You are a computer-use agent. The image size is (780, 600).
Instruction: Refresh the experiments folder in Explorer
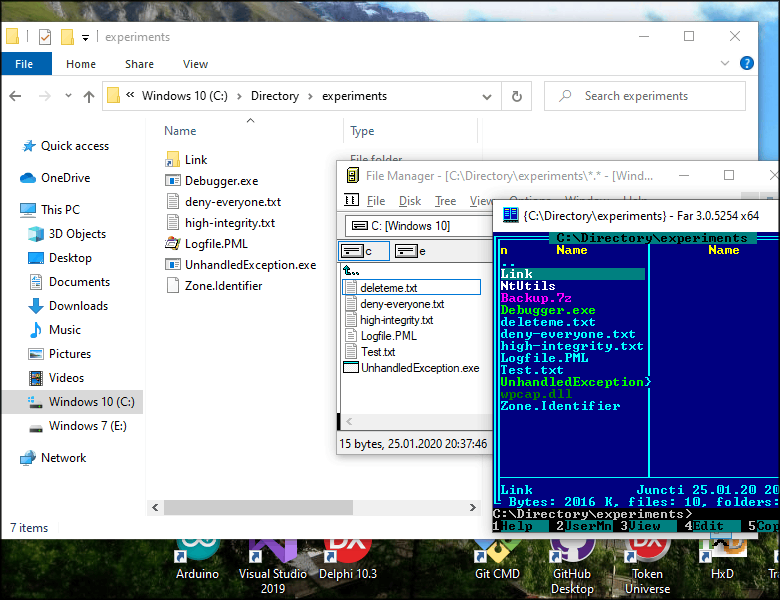coord(516,96)
